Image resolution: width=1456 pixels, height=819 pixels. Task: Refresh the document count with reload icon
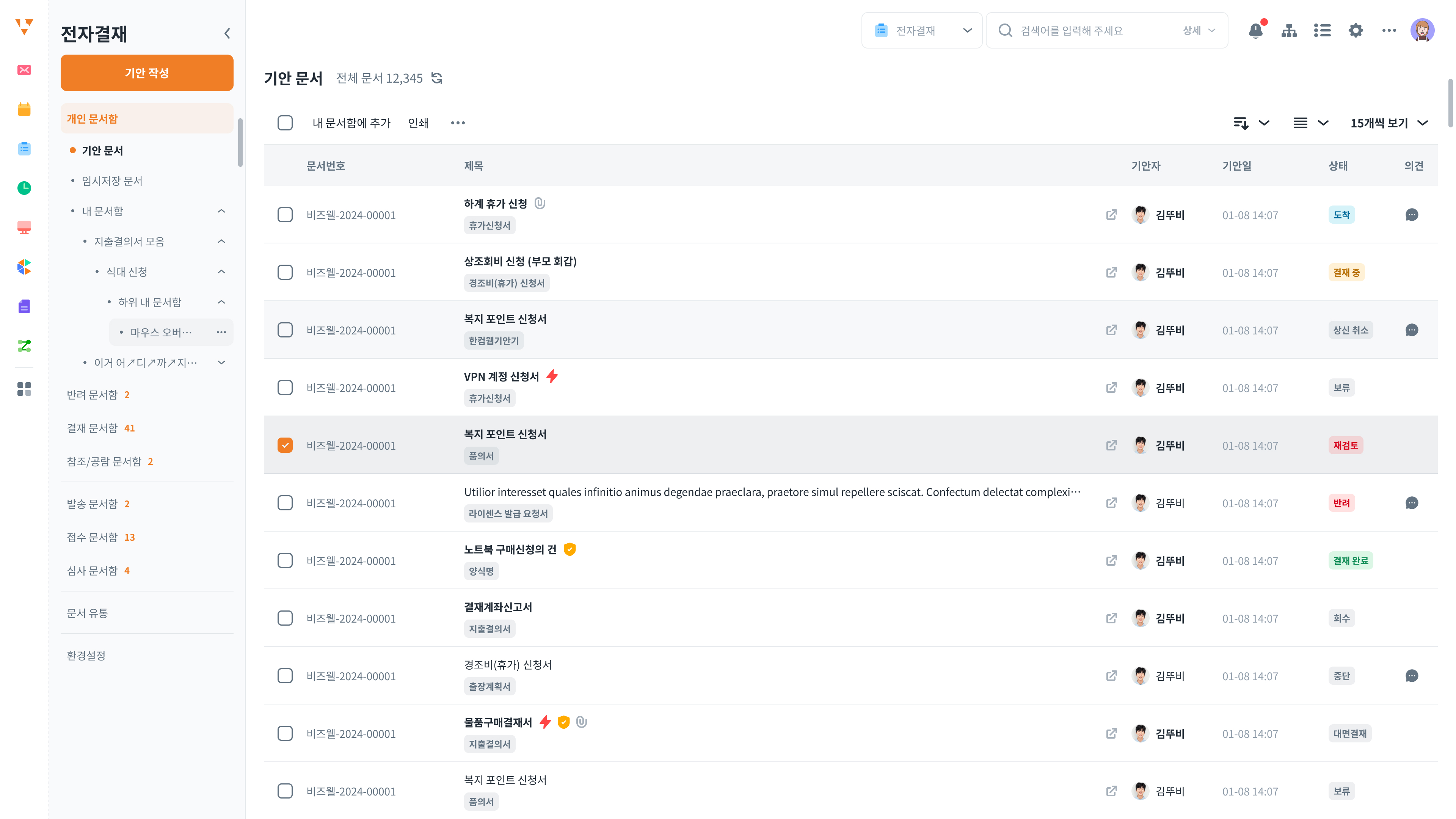[437, 78]
